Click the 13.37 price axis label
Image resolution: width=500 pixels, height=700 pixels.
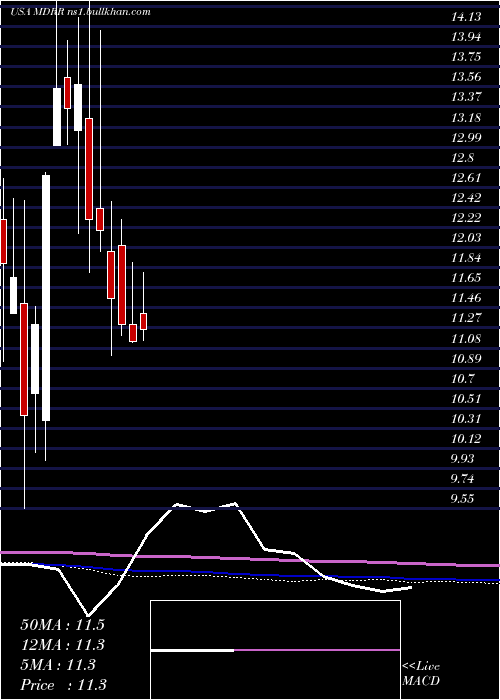466,97
